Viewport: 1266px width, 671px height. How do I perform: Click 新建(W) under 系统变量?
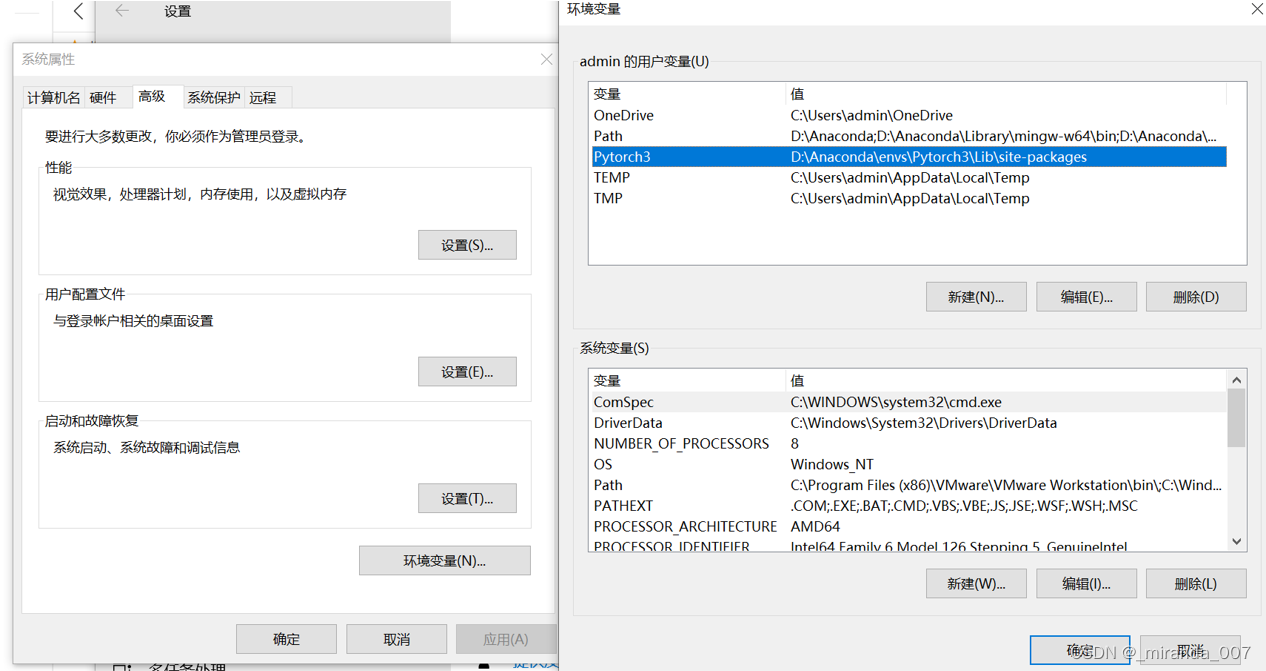coord(976,583)
